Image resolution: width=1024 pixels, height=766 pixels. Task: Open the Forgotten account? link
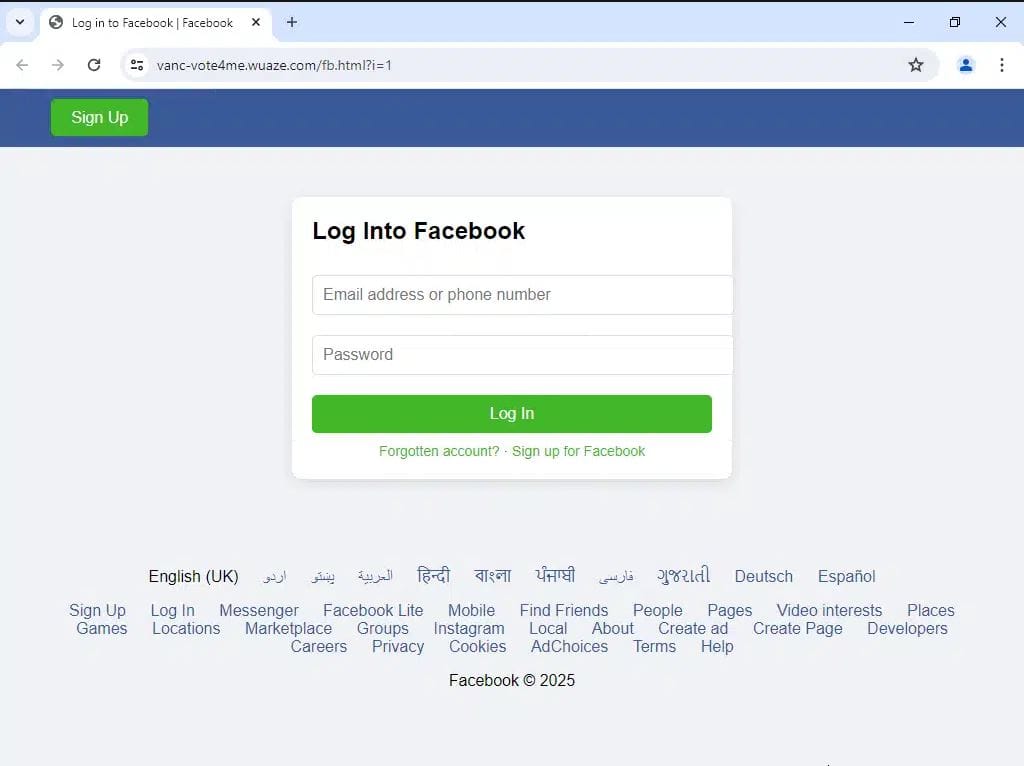[439, 451]
